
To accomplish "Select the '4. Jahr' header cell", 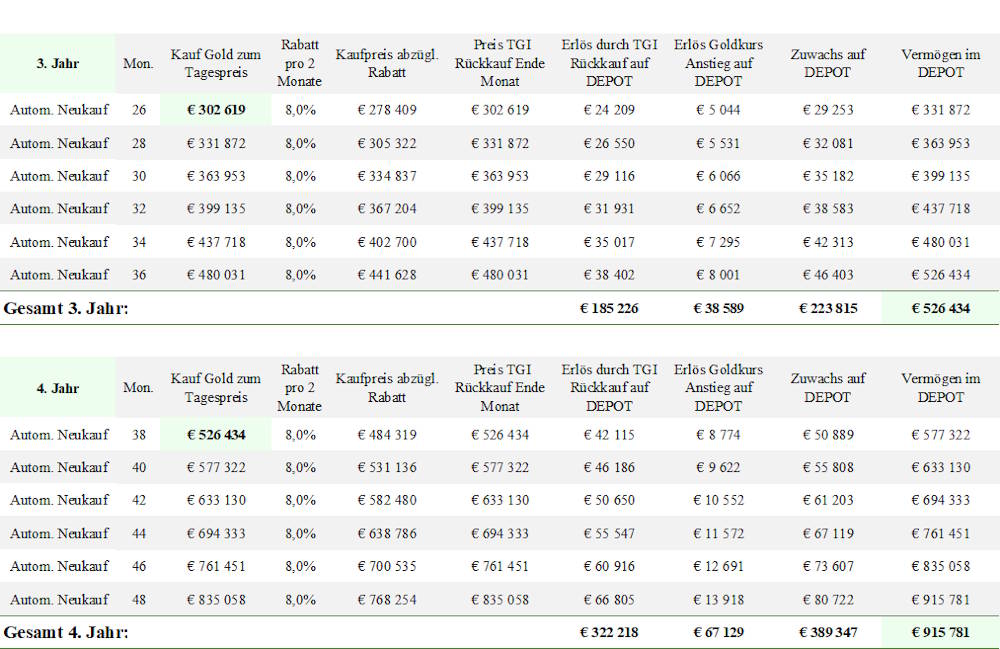I will click(x=57, y=388).
